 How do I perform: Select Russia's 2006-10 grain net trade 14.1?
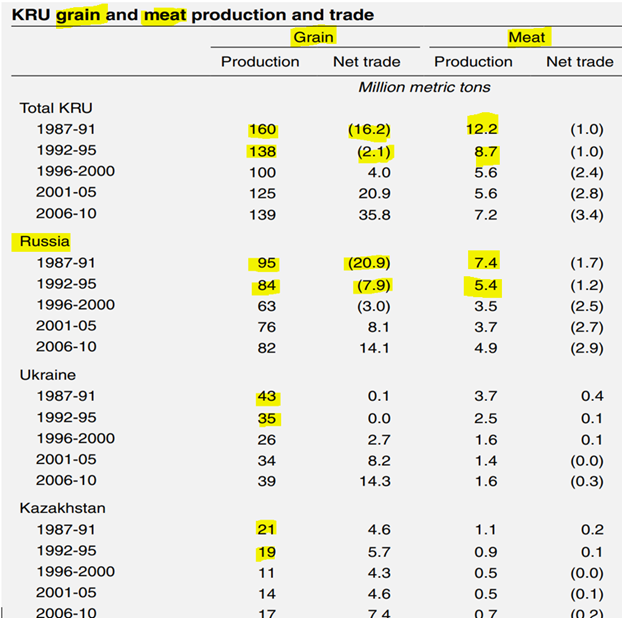pyautogui.click(x=378, y=347)
